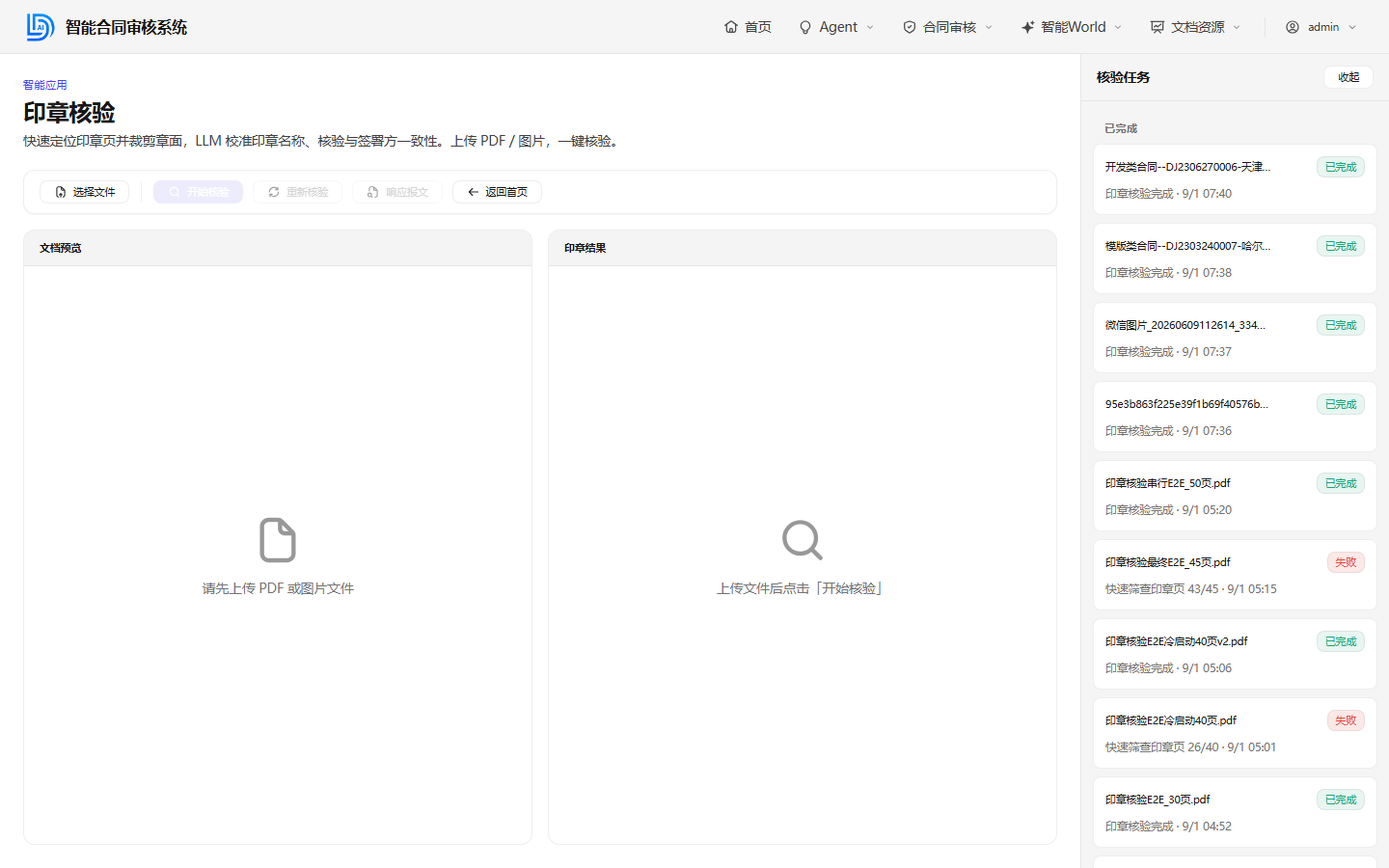This screenshot has width=1389, height=868.
Task: Expand the Agent menu chevron
Action: click(870, 27)
